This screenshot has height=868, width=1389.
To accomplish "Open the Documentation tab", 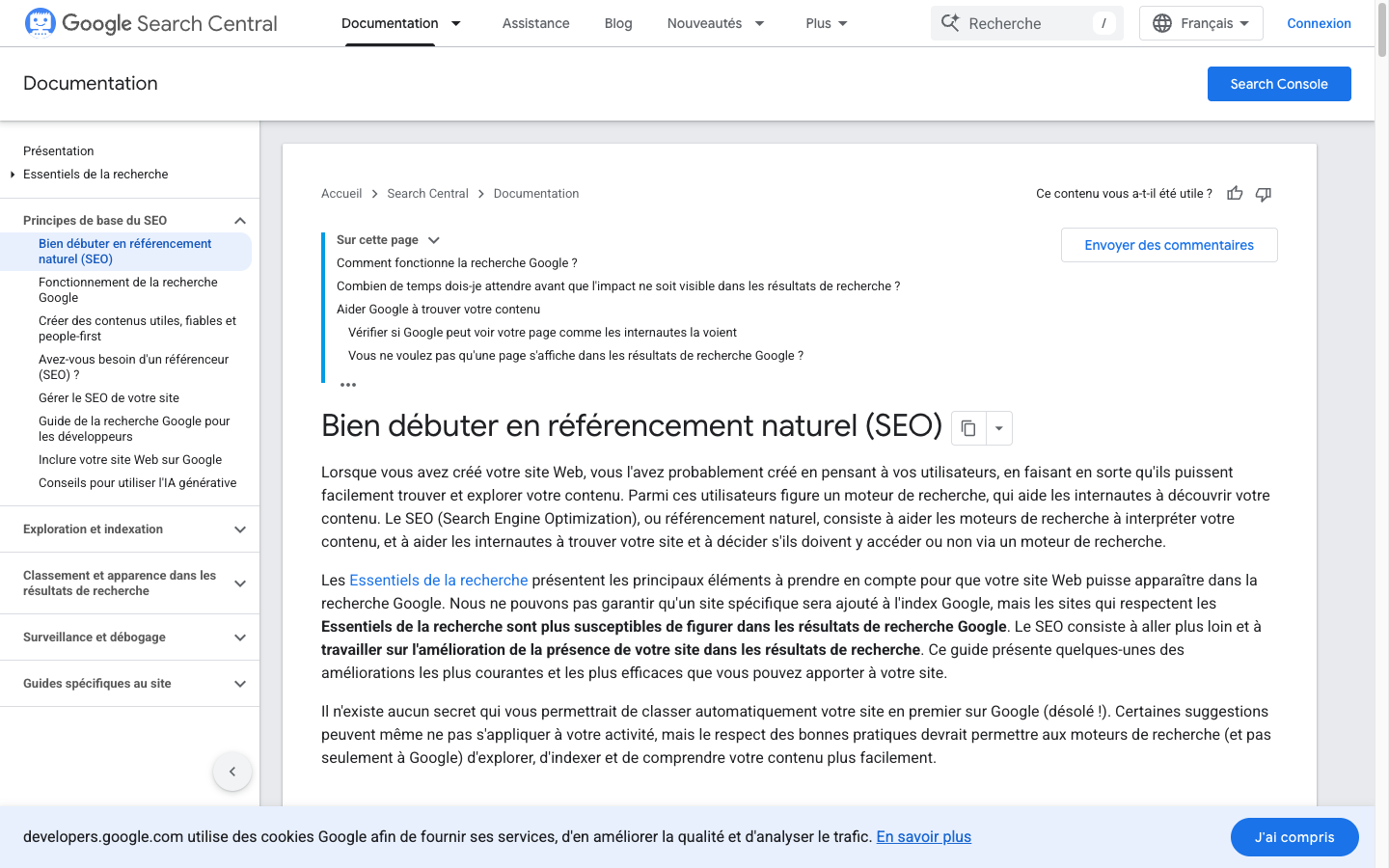I will (x=390, y=23).
